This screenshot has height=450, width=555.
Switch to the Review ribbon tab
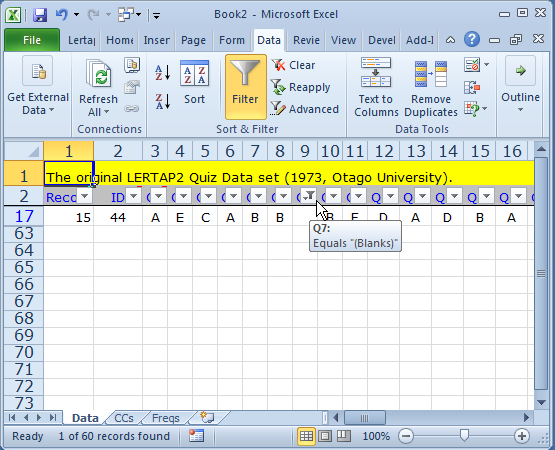pos(306,40)
